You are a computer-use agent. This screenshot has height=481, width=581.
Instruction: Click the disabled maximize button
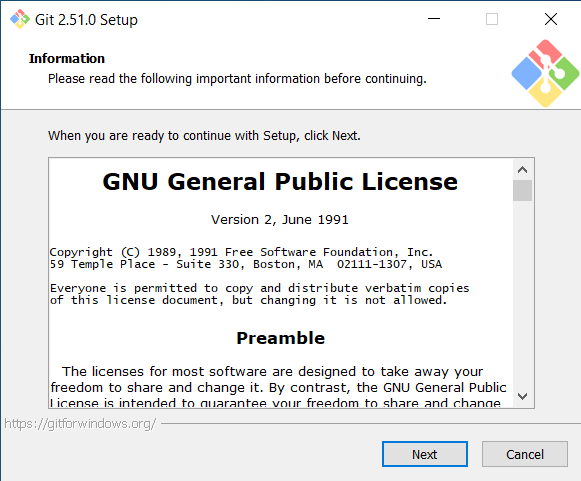[492, 19]
